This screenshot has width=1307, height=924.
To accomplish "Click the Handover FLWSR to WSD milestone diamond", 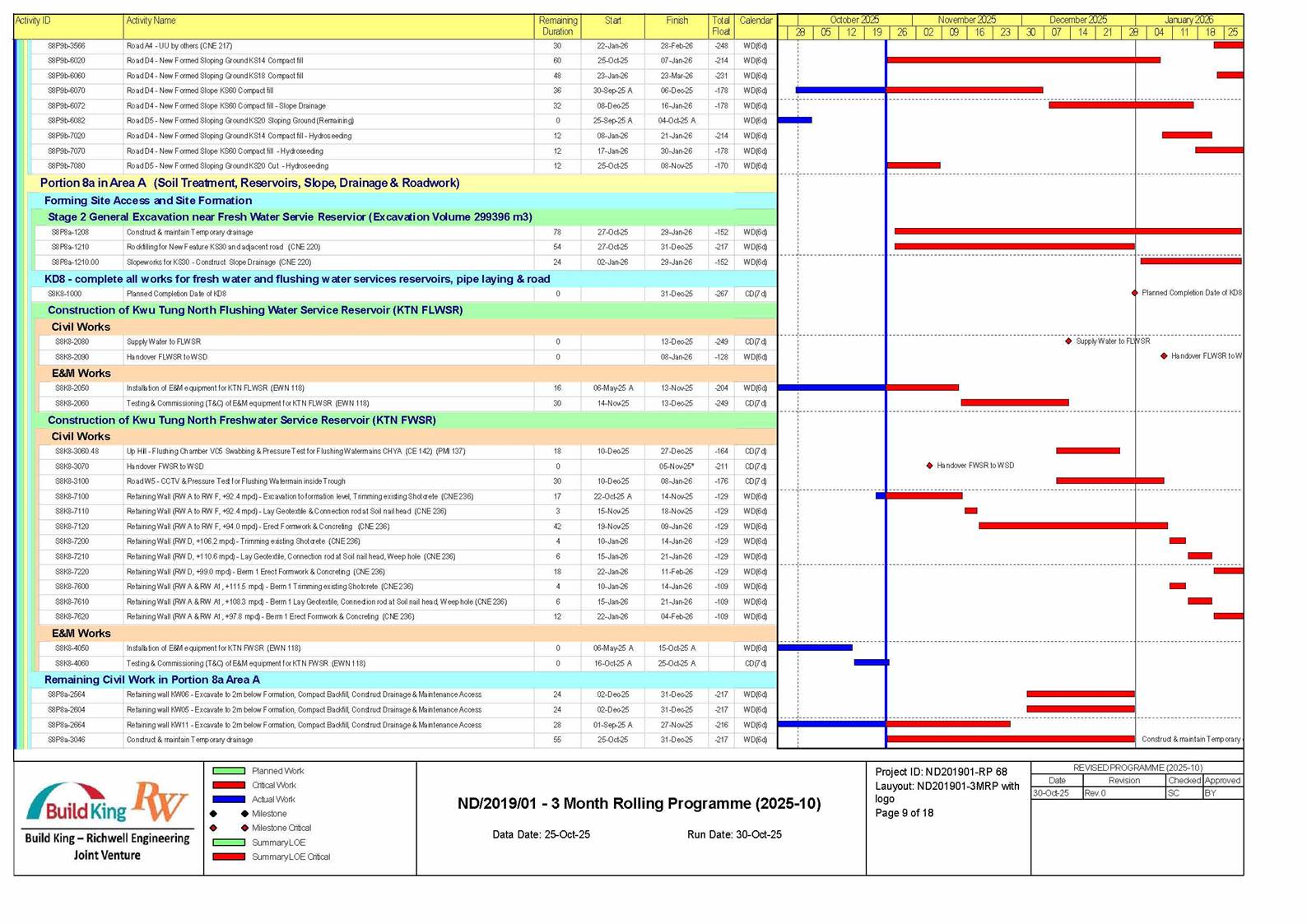I will coord(1164,356).
